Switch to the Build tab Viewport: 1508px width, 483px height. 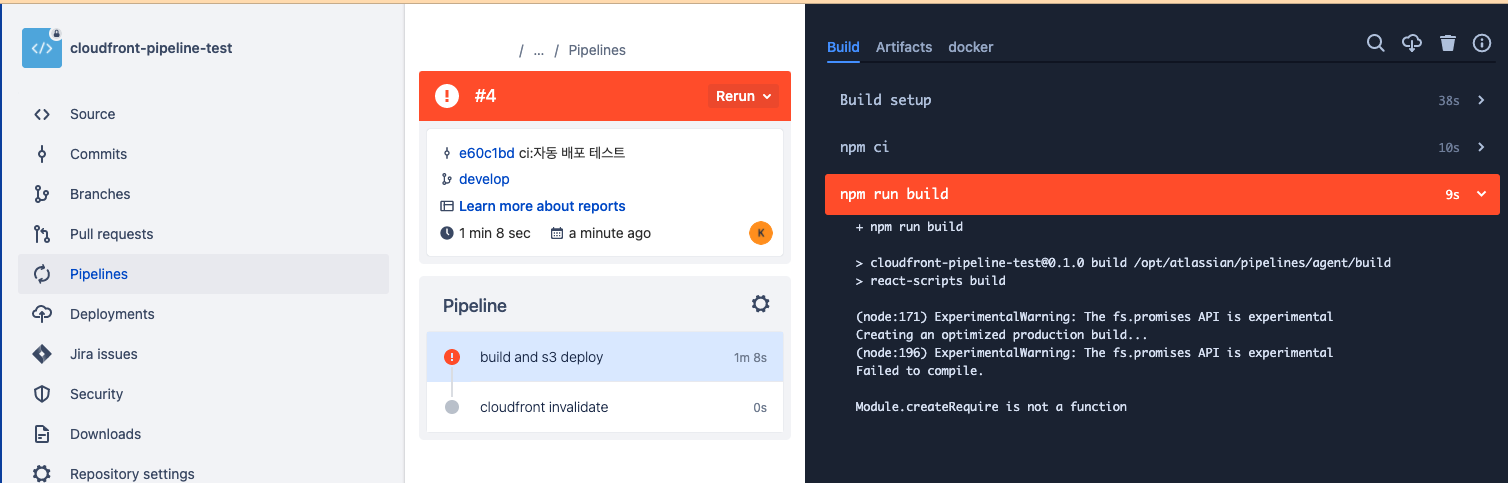[843, 47]
